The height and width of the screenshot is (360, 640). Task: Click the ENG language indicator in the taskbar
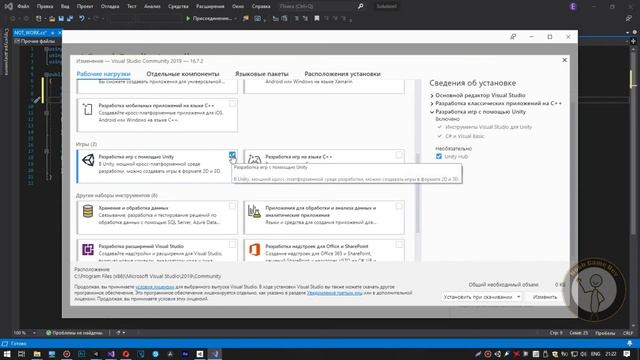[596, 354]
